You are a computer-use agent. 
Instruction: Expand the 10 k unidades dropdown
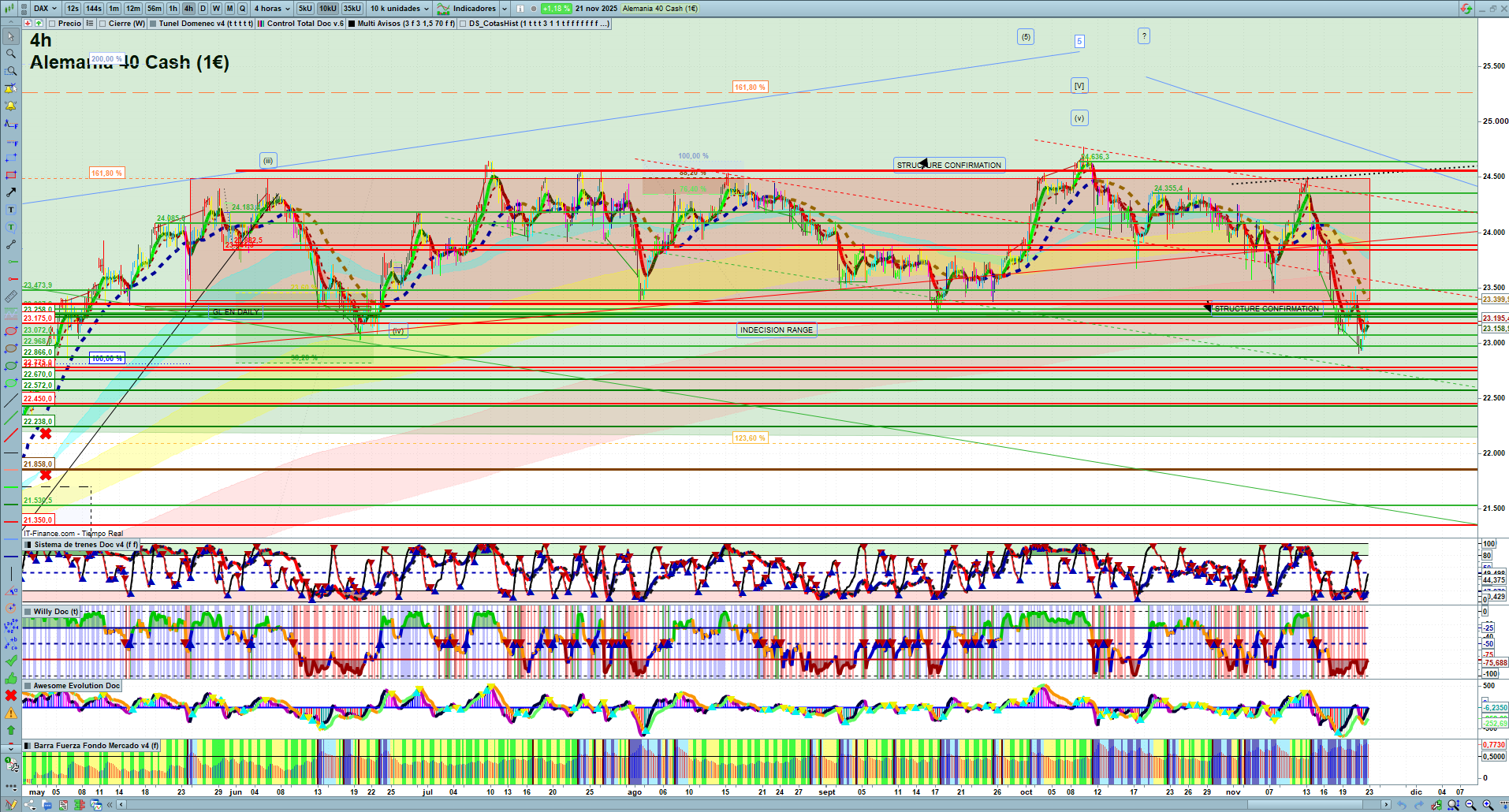tap(400, 9)
